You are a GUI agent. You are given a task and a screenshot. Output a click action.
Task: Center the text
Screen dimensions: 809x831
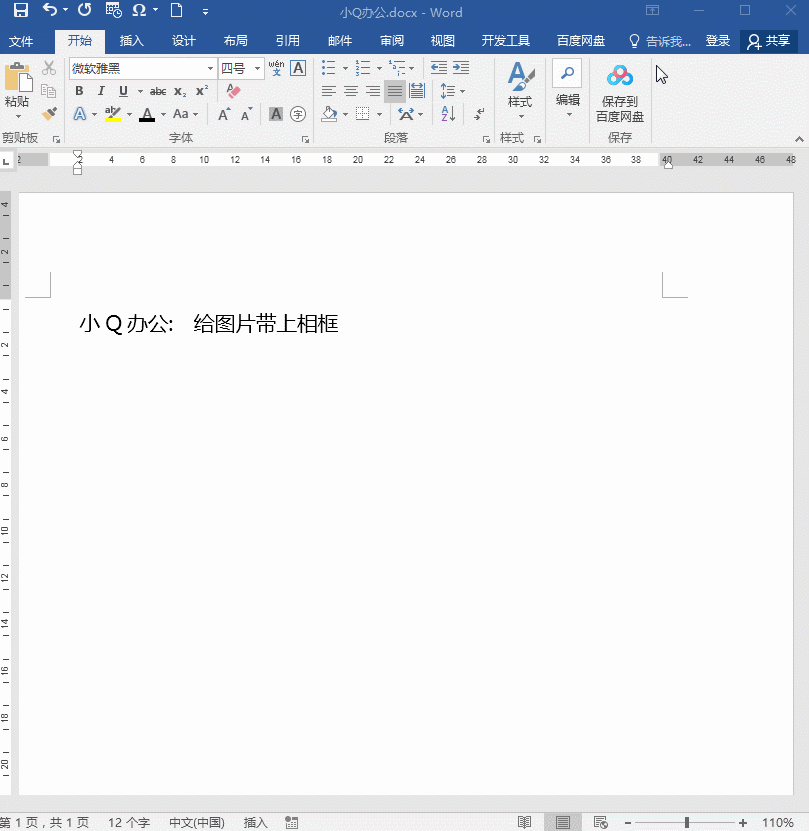[x=351, y=91]
